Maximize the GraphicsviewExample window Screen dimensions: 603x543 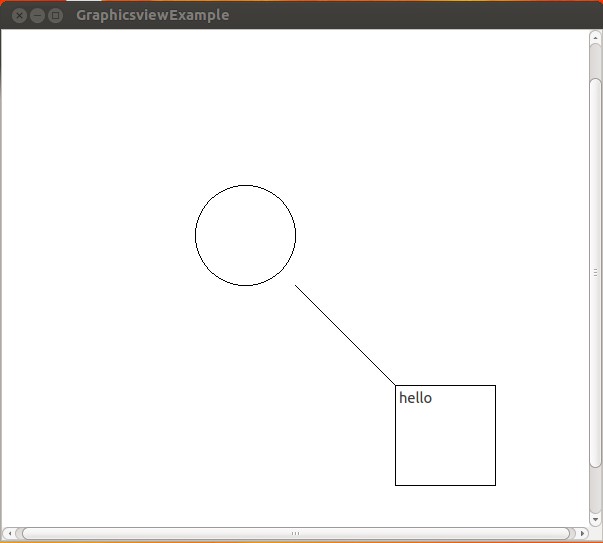[55, 15]
